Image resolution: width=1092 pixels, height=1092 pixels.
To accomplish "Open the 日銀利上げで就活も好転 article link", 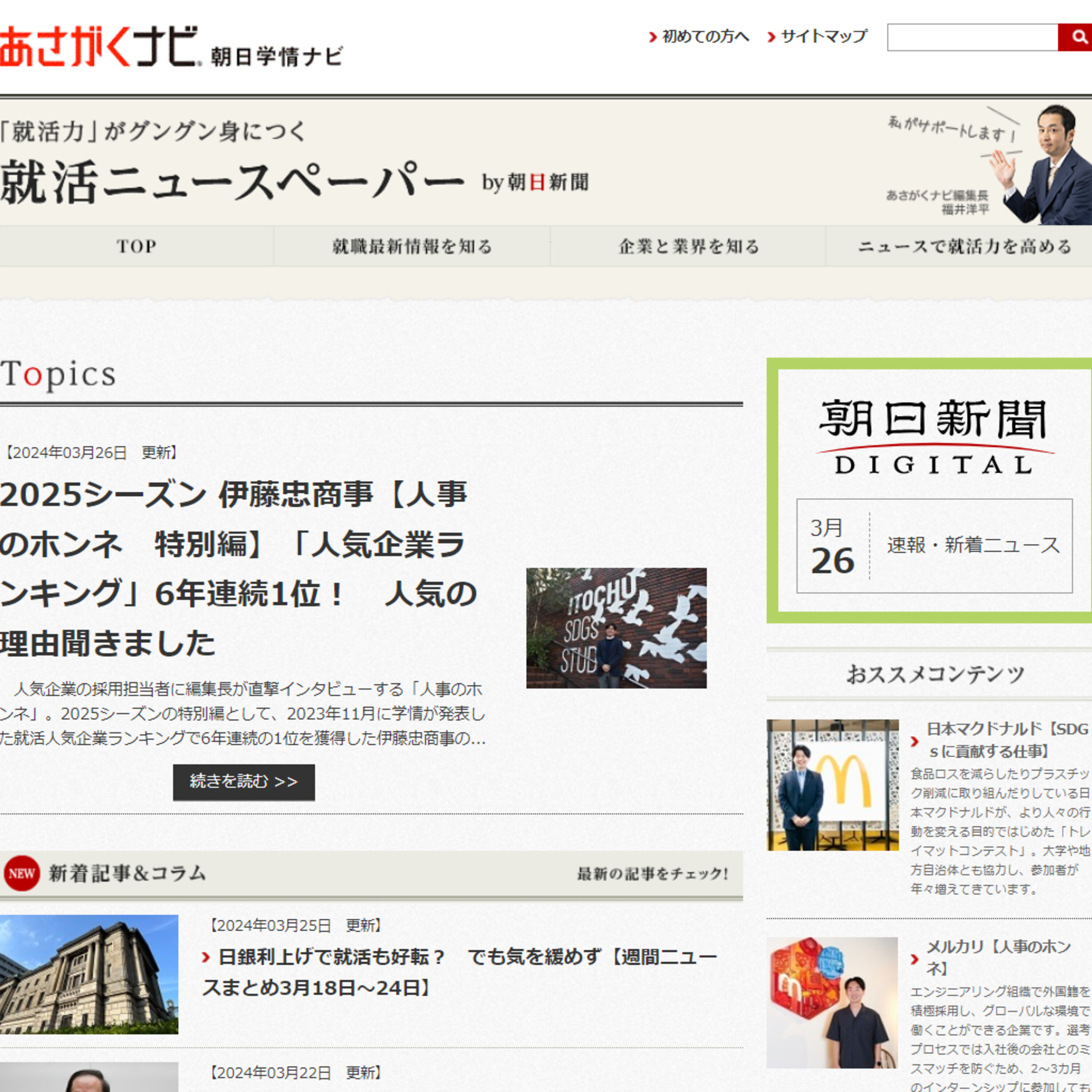I will 459,972.
